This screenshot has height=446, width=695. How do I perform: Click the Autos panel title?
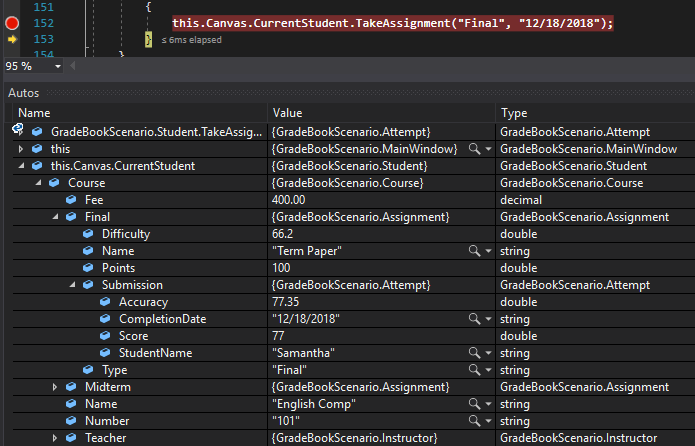pyautogui.click(x=23, y=93)
